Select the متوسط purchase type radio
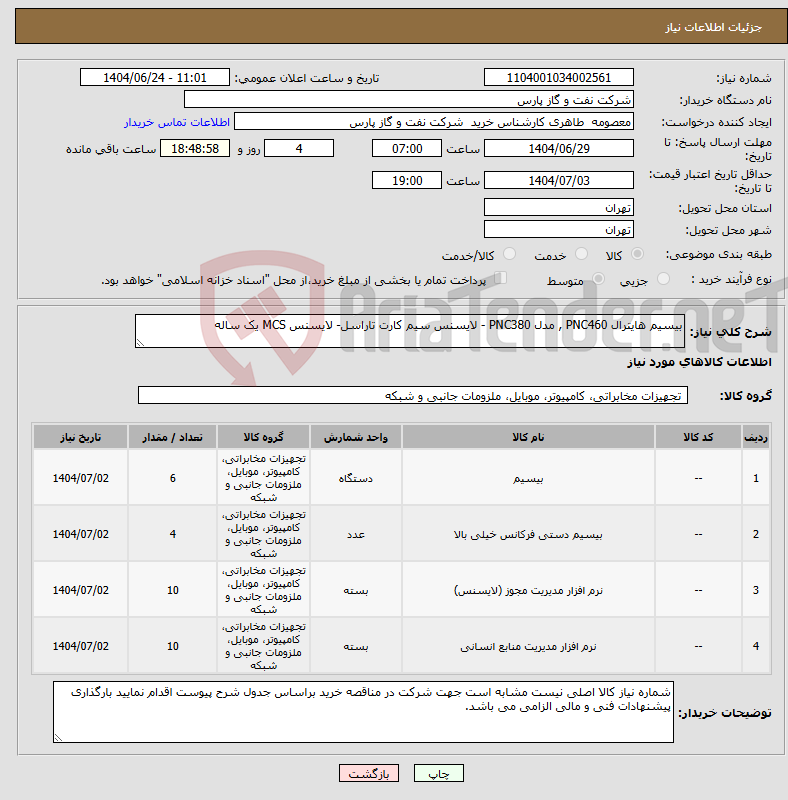This screenshot has height=800, width=788. (x=598, y=279)
